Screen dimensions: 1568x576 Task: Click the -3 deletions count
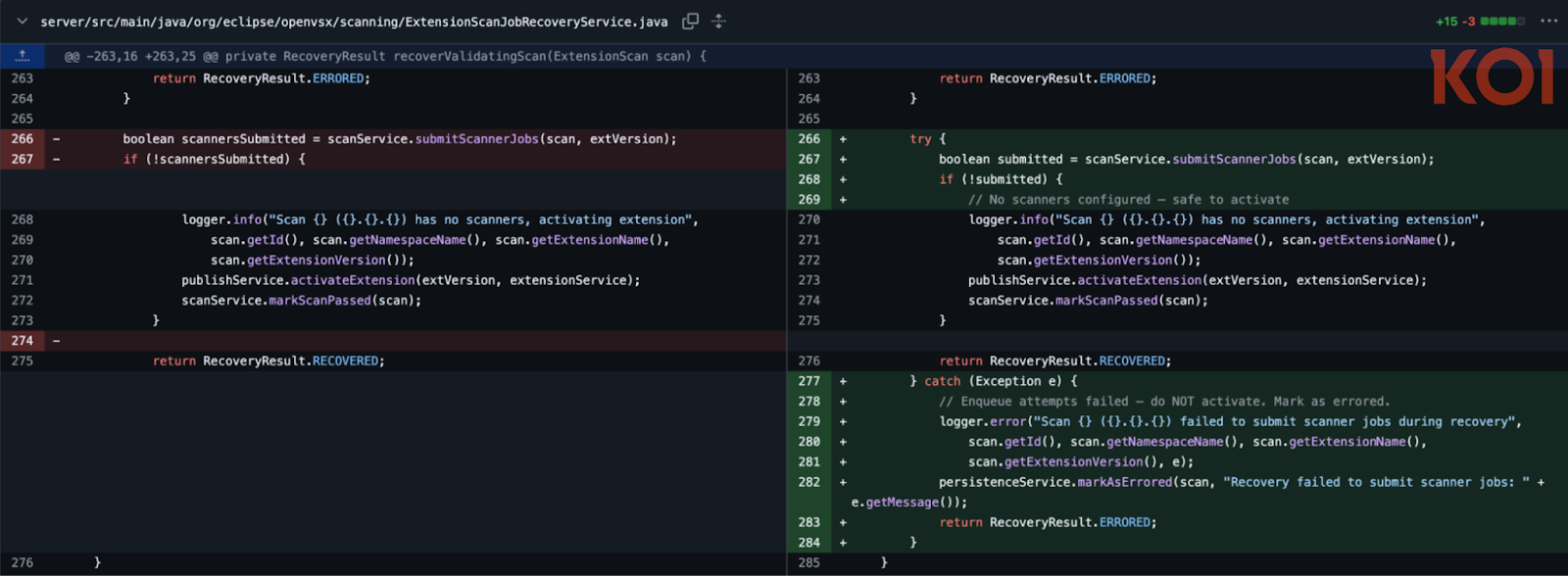click(1468, 21)
